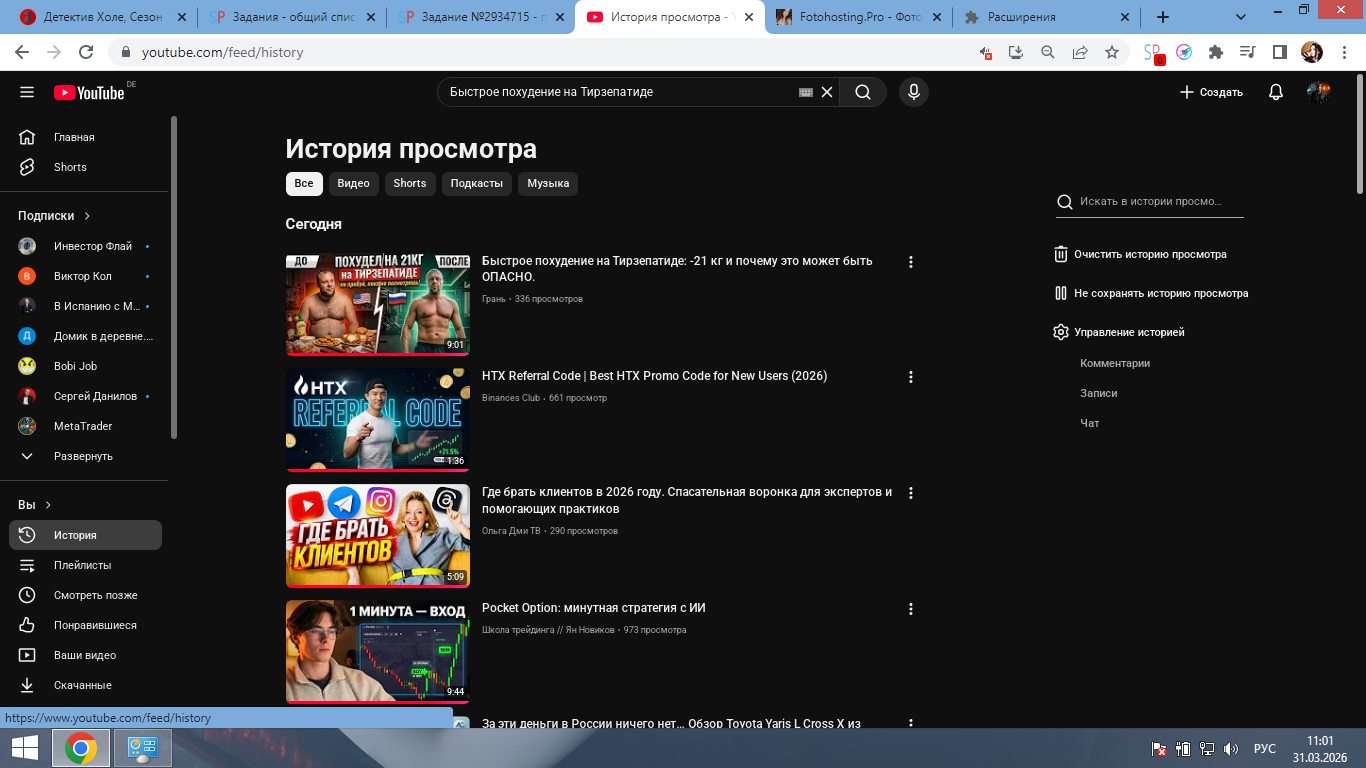Open the HTX Referral Code video title
Screen dimensions: 1366x768
pyautogui.click(x=654, y=376)
